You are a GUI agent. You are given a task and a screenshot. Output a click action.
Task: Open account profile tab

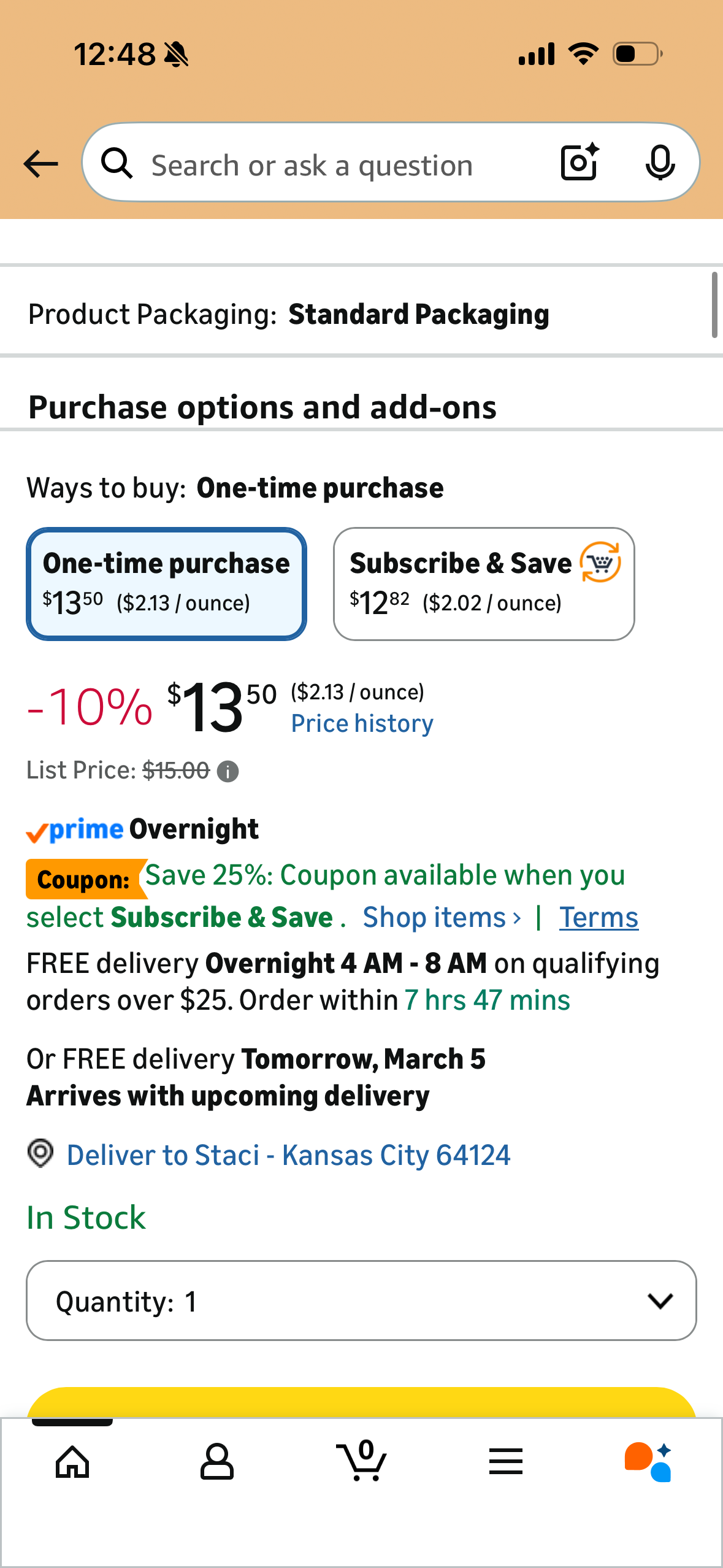(217, 1461)
